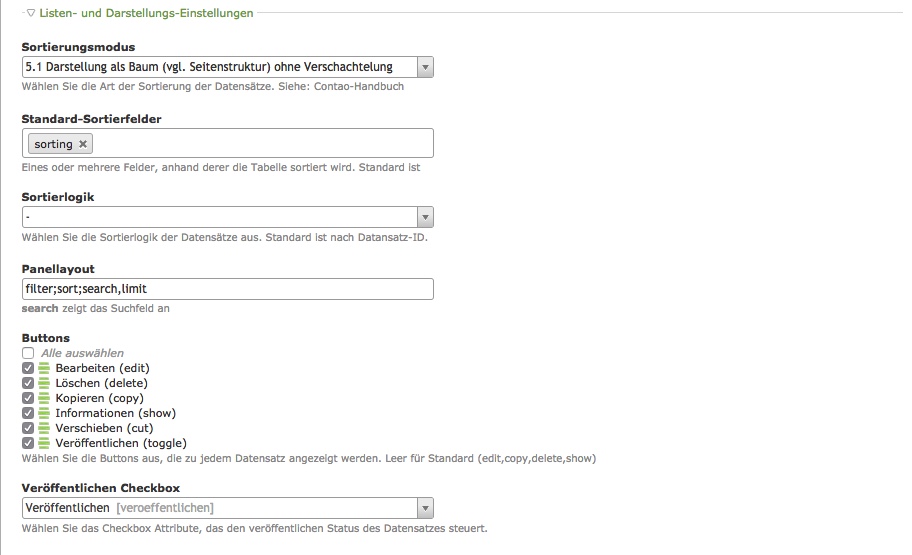Click the sorting tag text
The image size is (912, 555).
(x=54, y=144)
